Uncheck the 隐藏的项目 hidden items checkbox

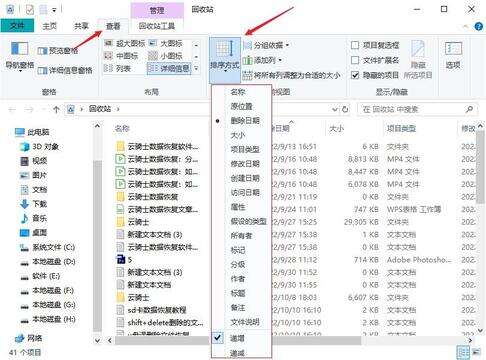(355, 75)
